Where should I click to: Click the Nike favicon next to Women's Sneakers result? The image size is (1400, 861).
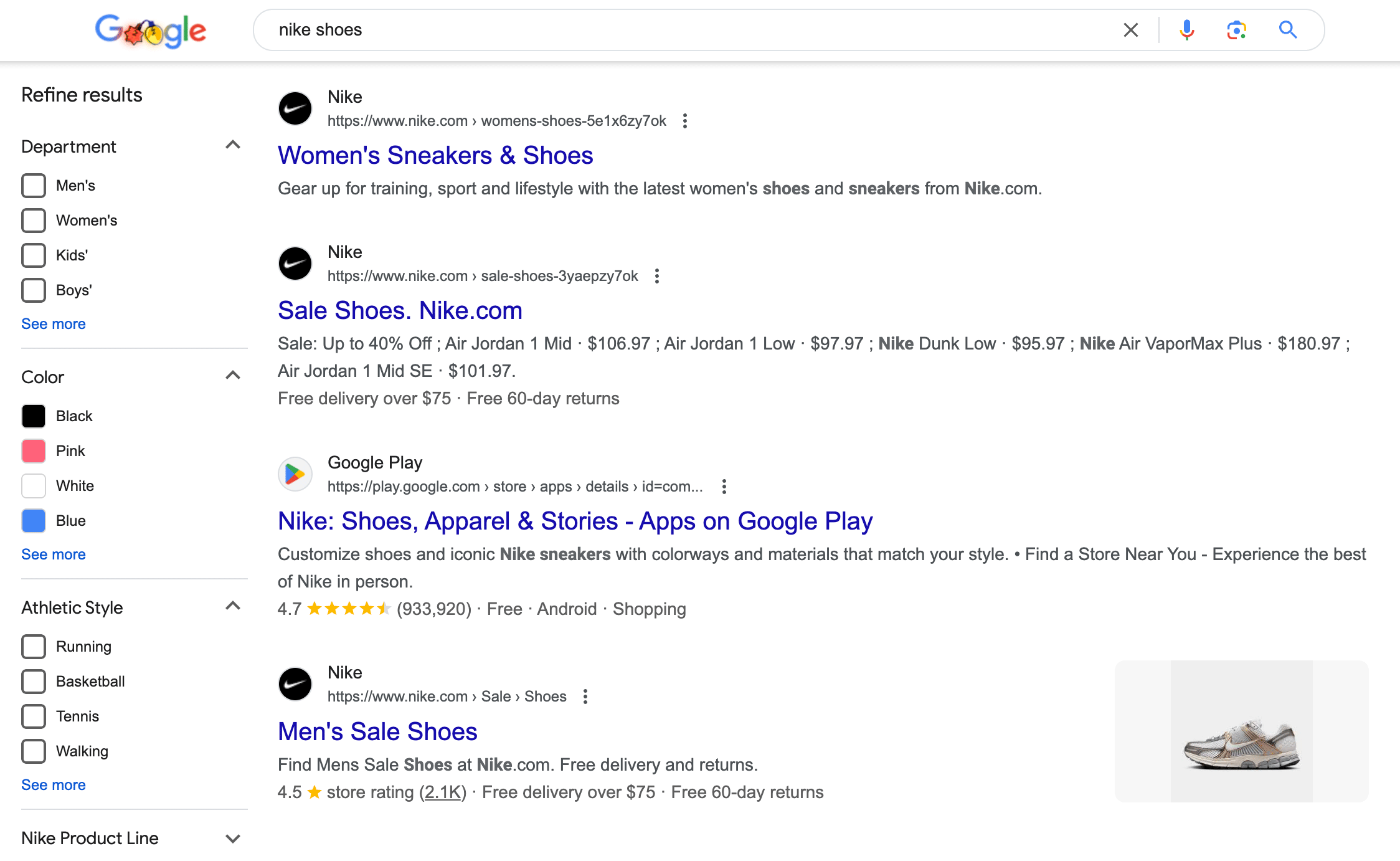coord(295,108)
